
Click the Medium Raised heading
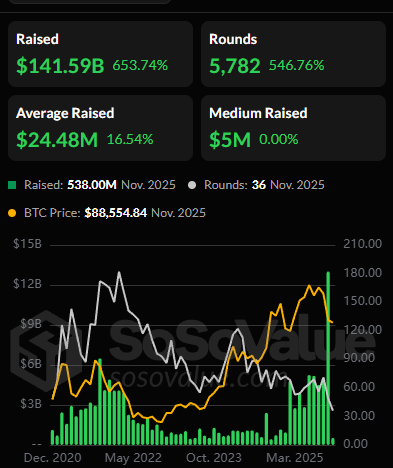coord(258,113)
